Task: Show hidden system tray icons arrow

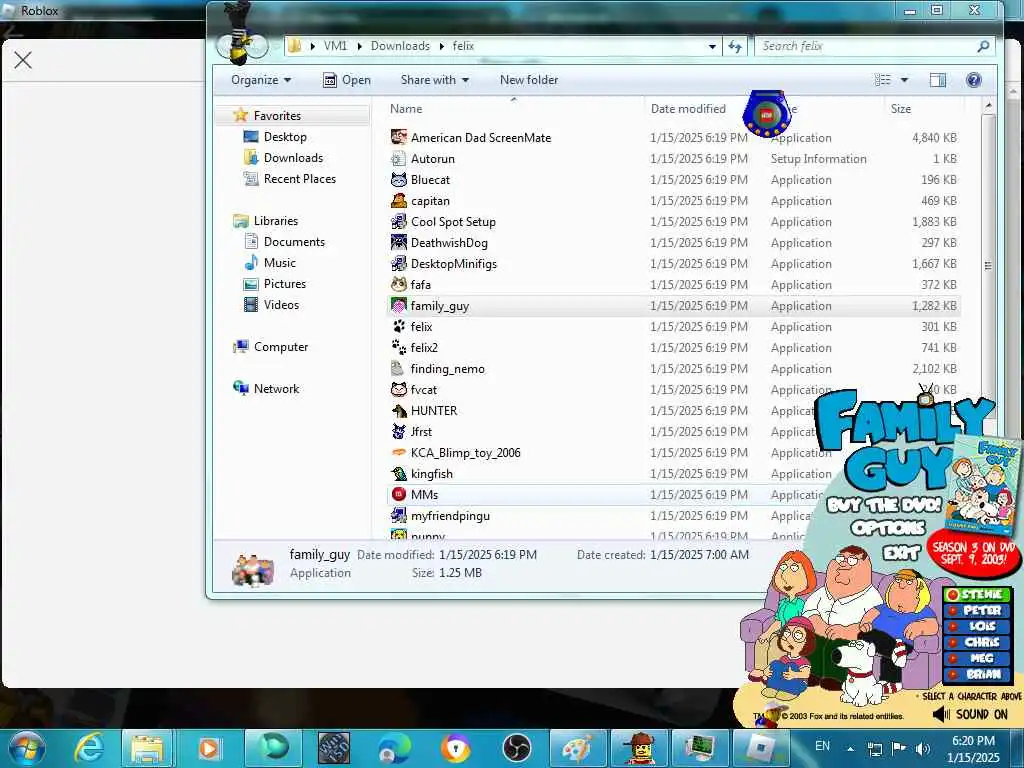Action: (x=850, y=748)
